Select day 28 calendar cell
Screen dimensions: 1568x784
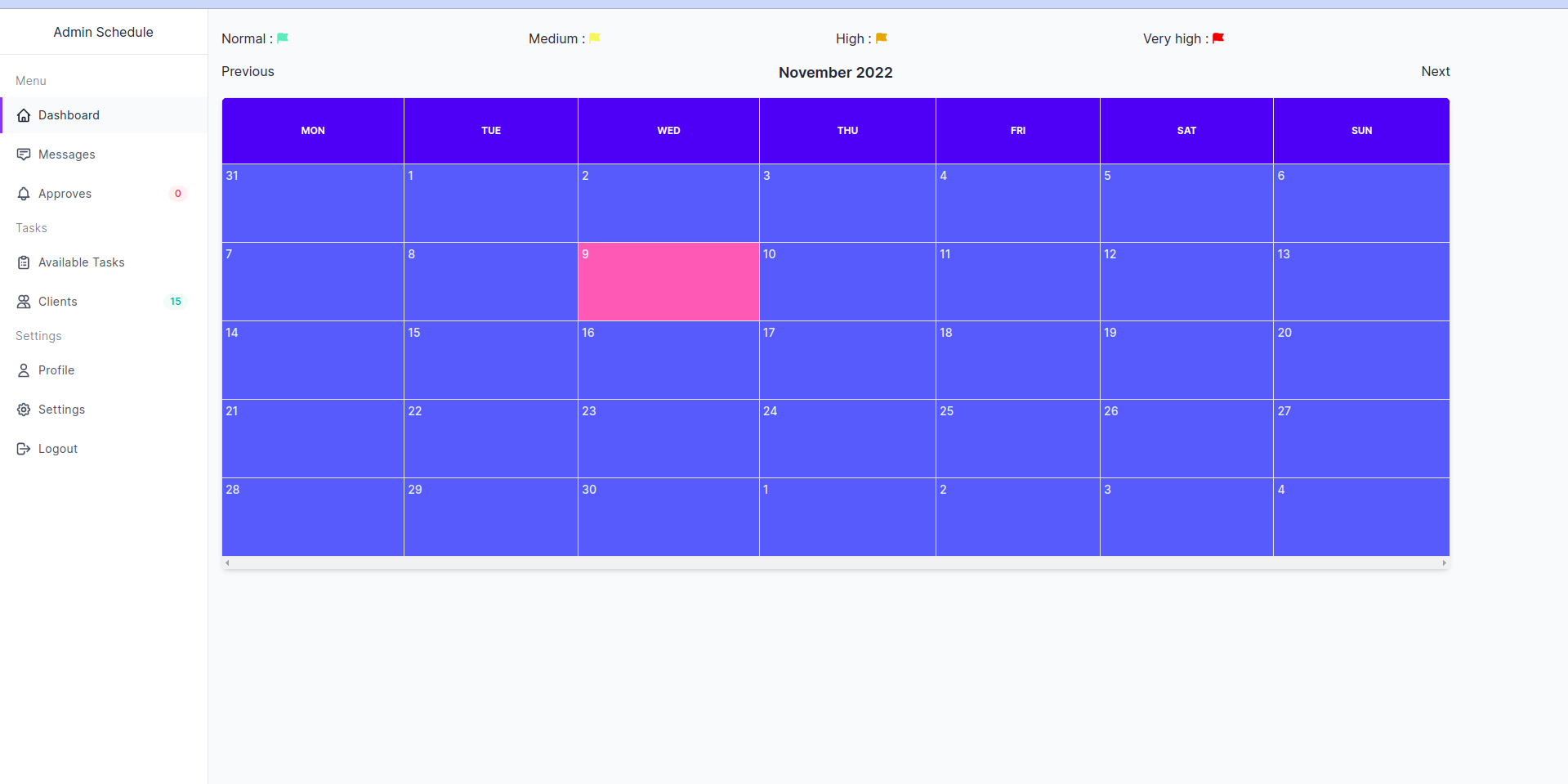click(x=313, y=517)
